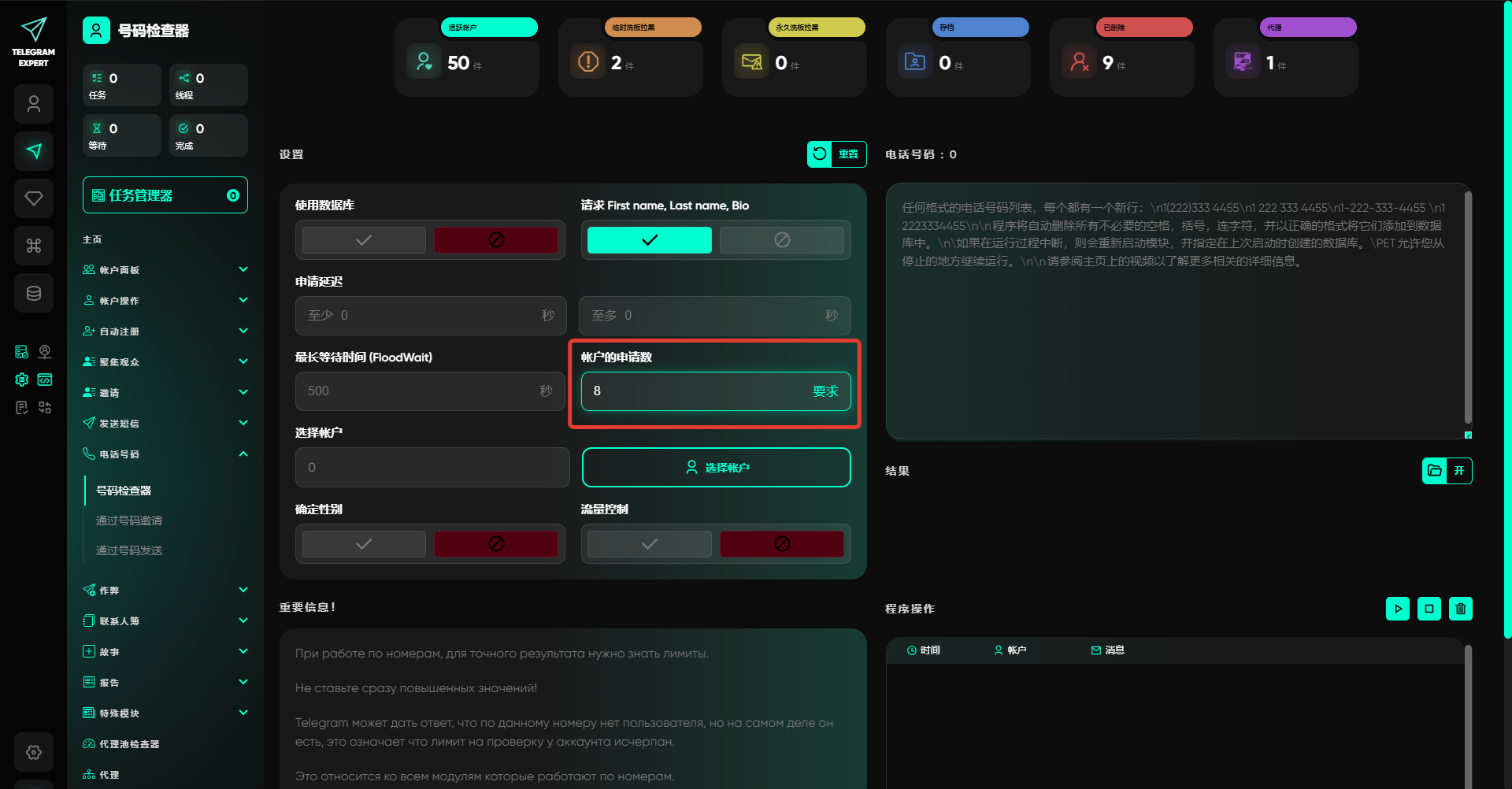
Task: Open settings gear at sidebar bottom
Action: pos(34,752)
